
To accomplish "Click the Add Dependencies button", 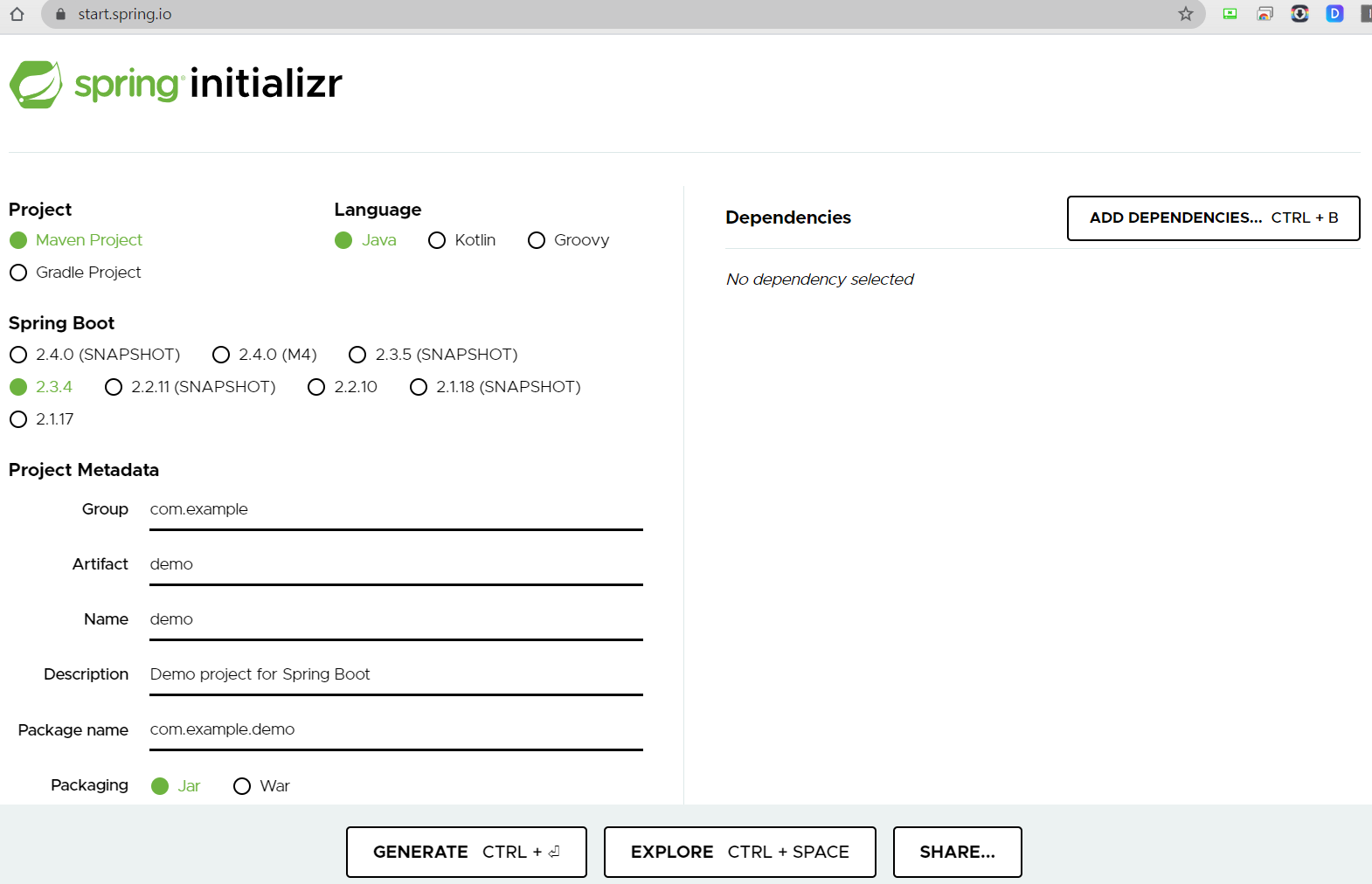I will click(1213, 218).
